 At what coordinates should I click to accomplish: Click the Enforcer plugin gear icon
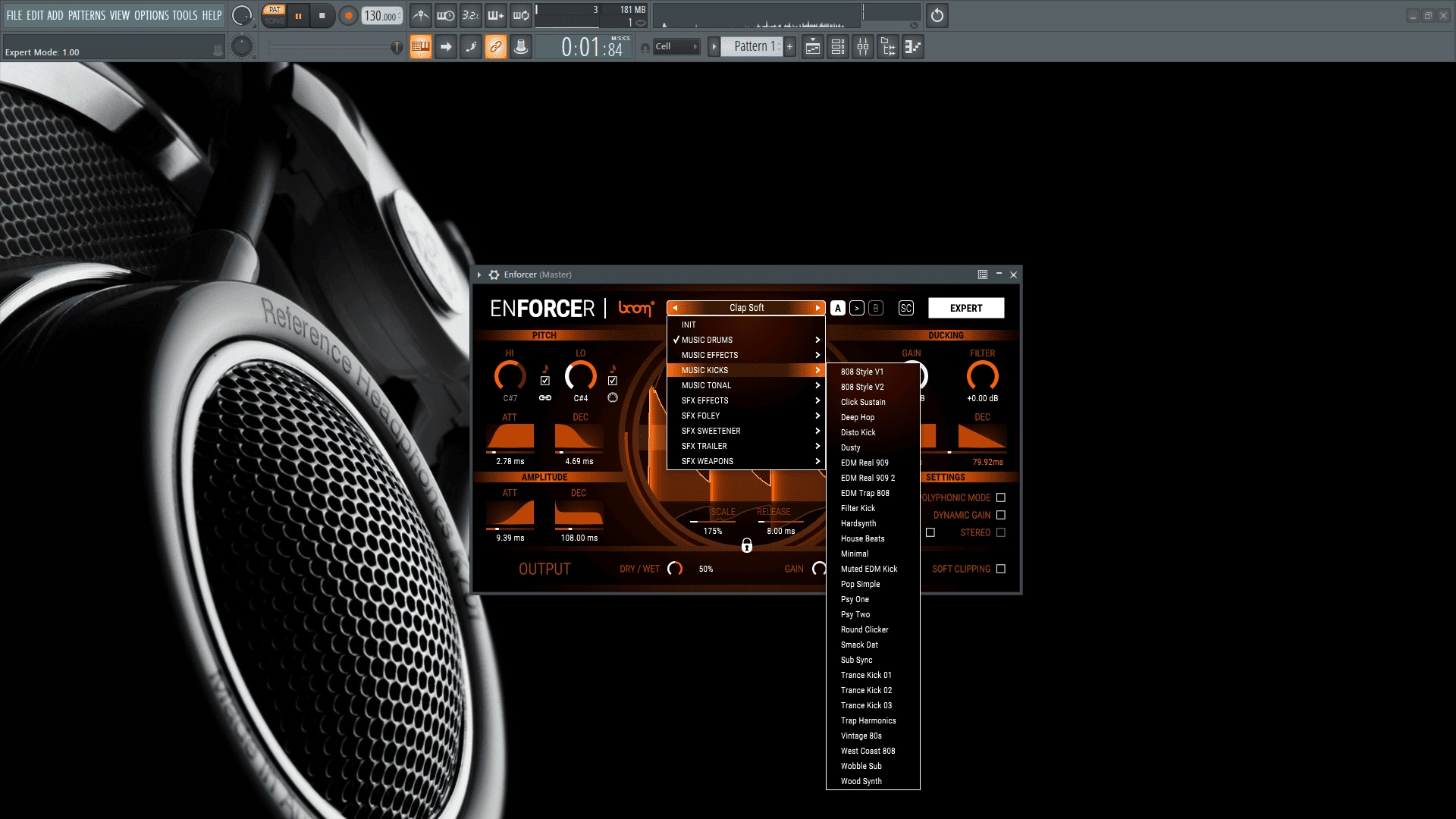[x=494, y=275]
